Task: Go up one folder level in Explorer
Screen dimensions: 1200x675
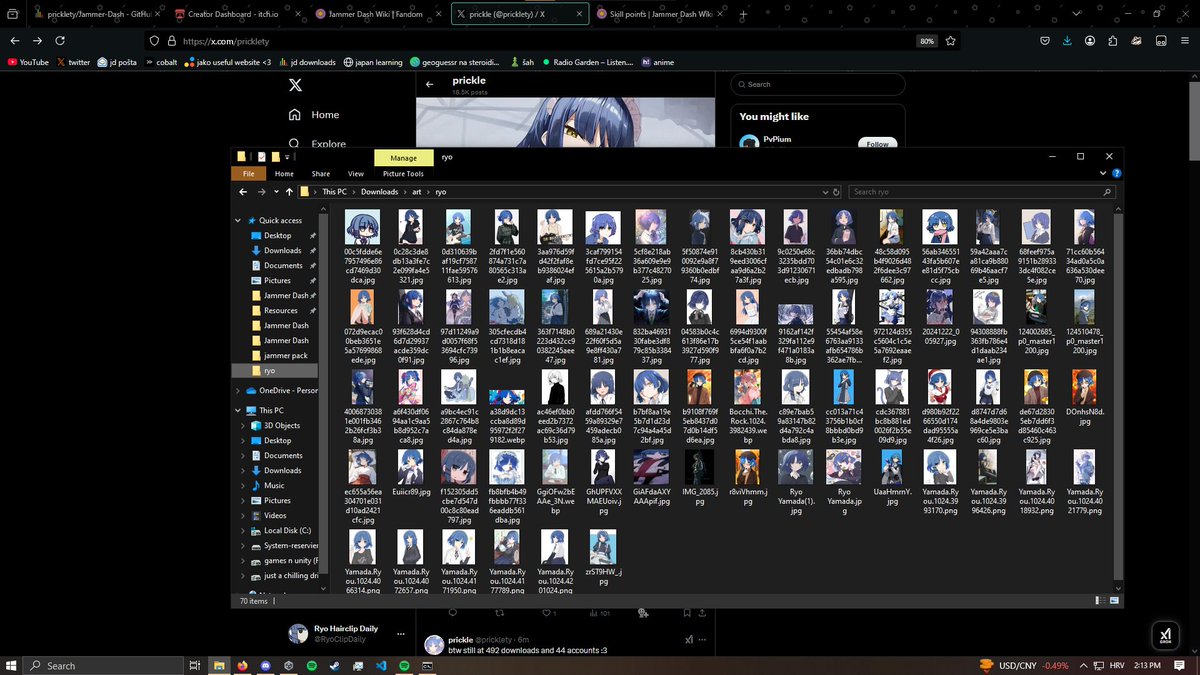Action: click(x=290, y=191)
